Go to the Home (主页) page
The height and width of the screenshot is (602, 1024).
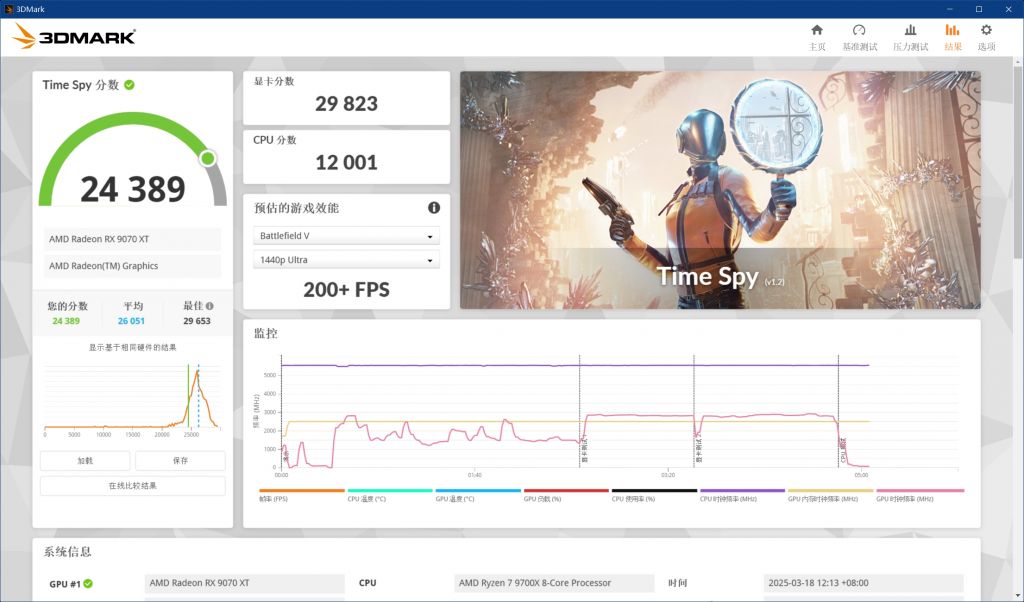coord(817,37)
